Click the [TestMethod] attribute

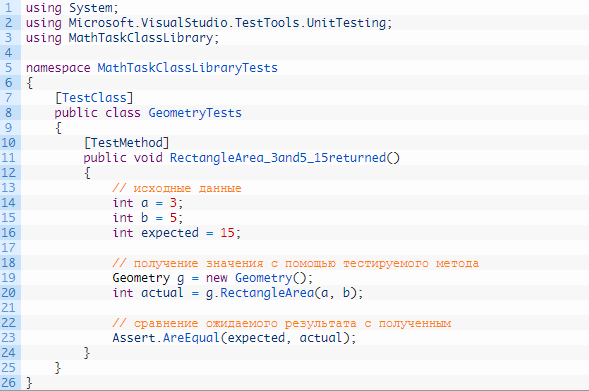click(x=127, y=143)
